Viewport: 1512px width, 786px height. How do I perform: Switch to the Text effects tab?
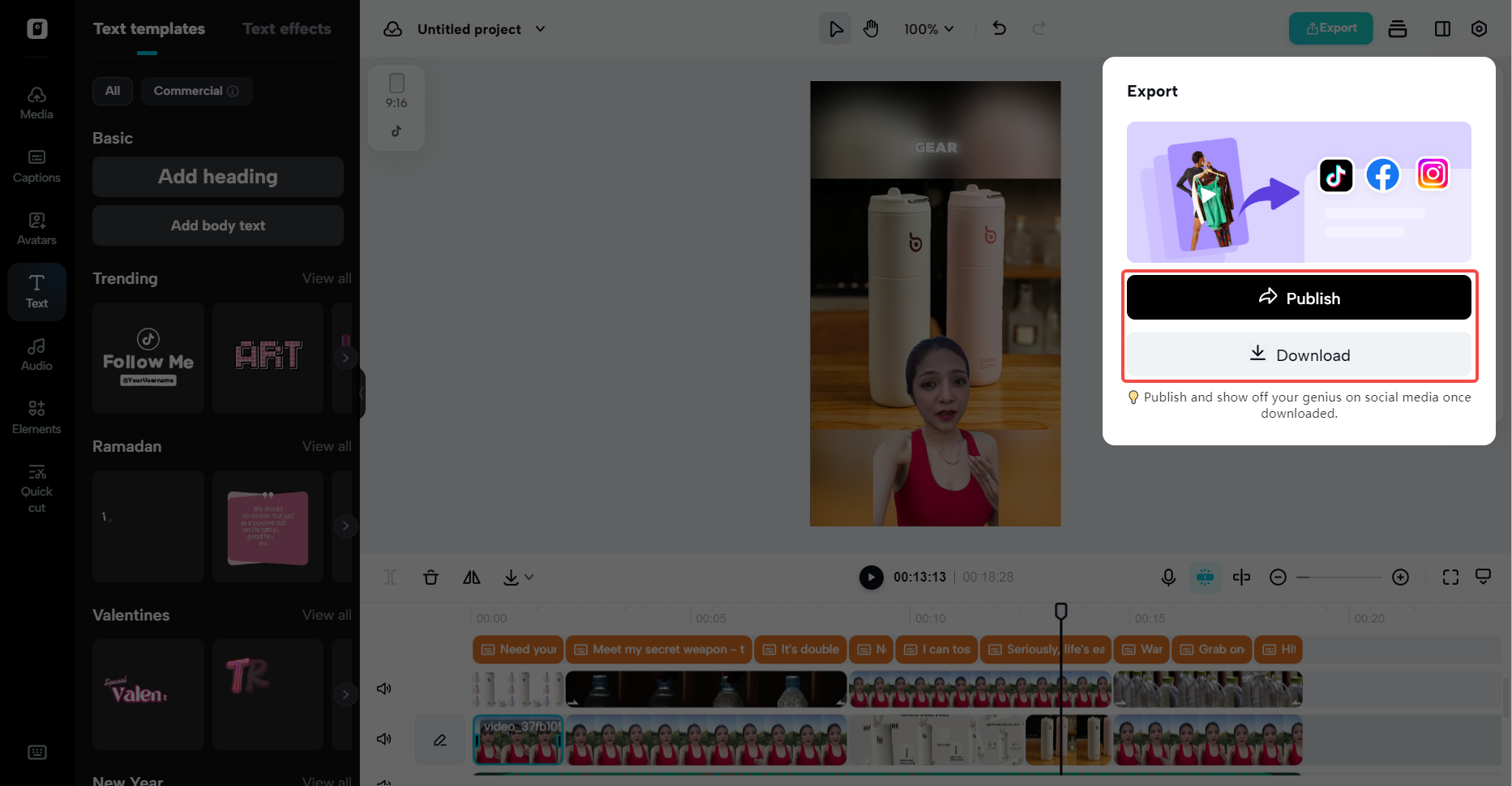(286, 28)
